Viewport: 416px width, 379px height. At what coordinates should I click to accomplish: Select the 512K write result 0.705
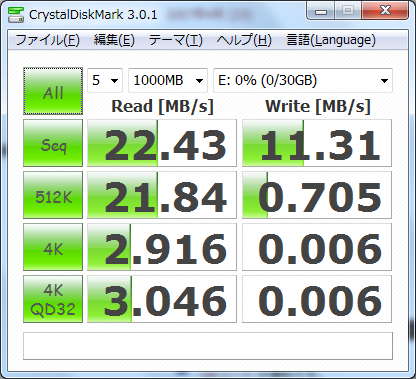317,195
